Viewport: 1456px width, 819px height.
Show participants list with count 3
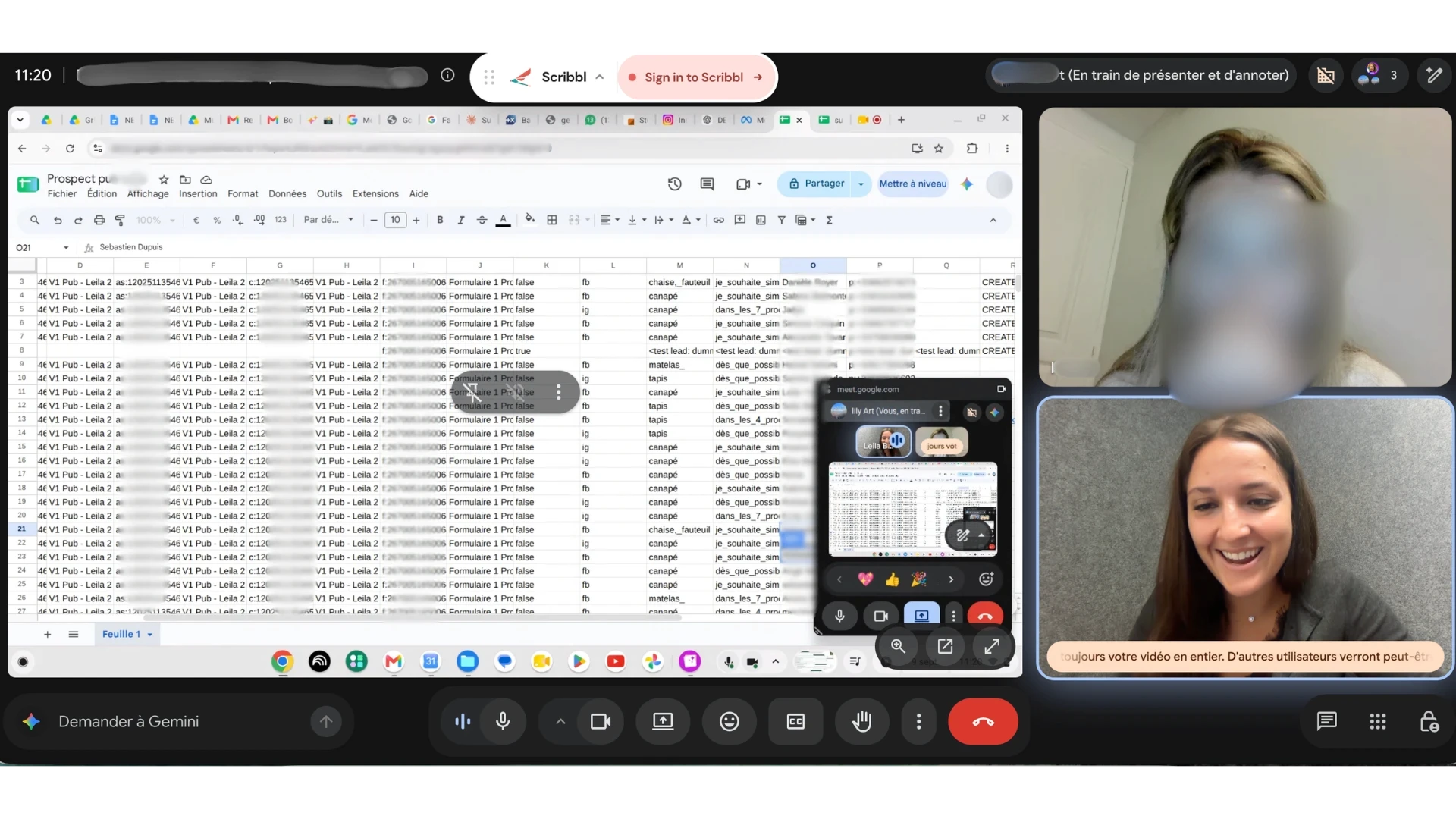[x=1379, y=75]
